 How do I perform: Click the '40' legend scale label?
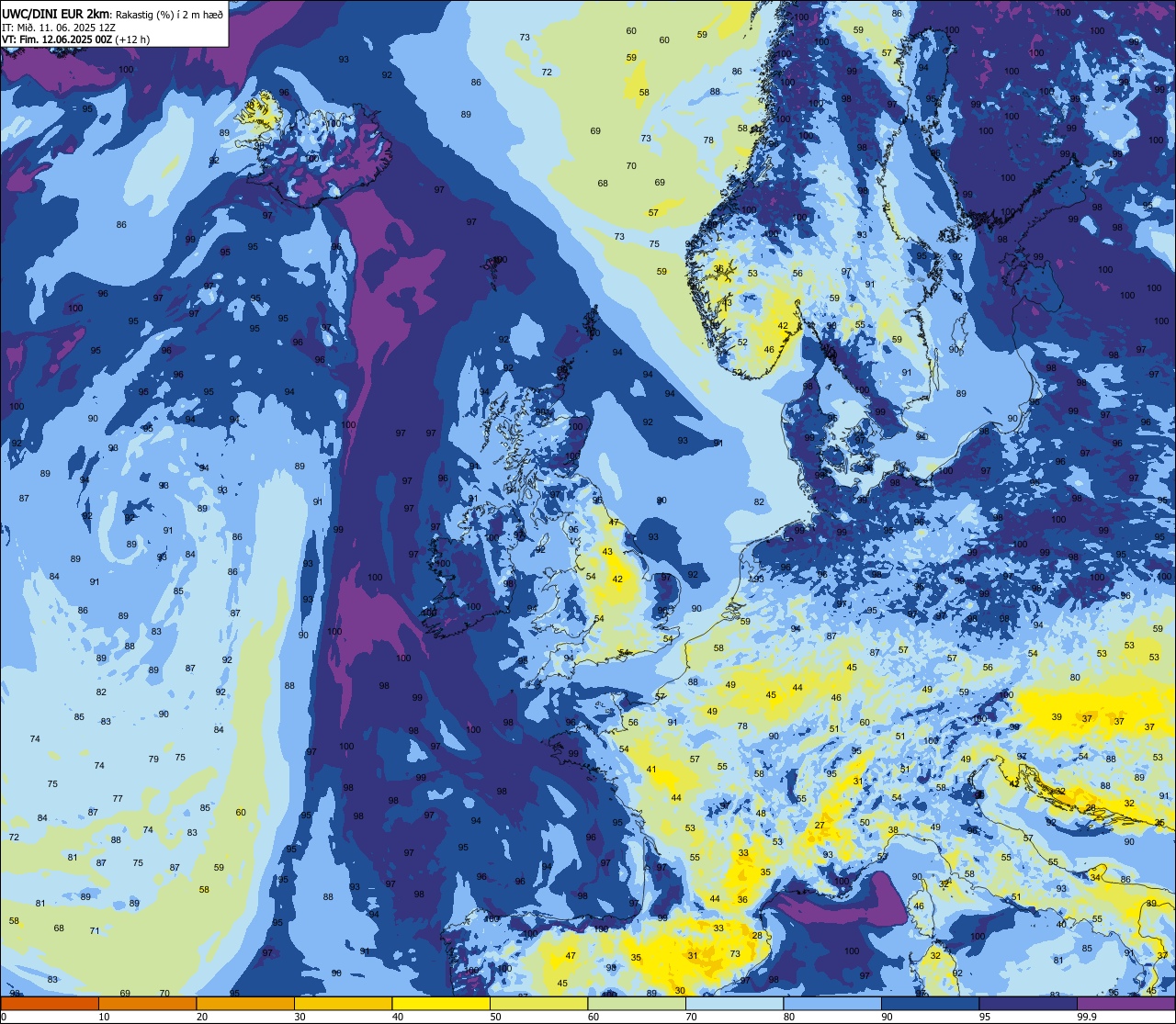coord(398,1017)
